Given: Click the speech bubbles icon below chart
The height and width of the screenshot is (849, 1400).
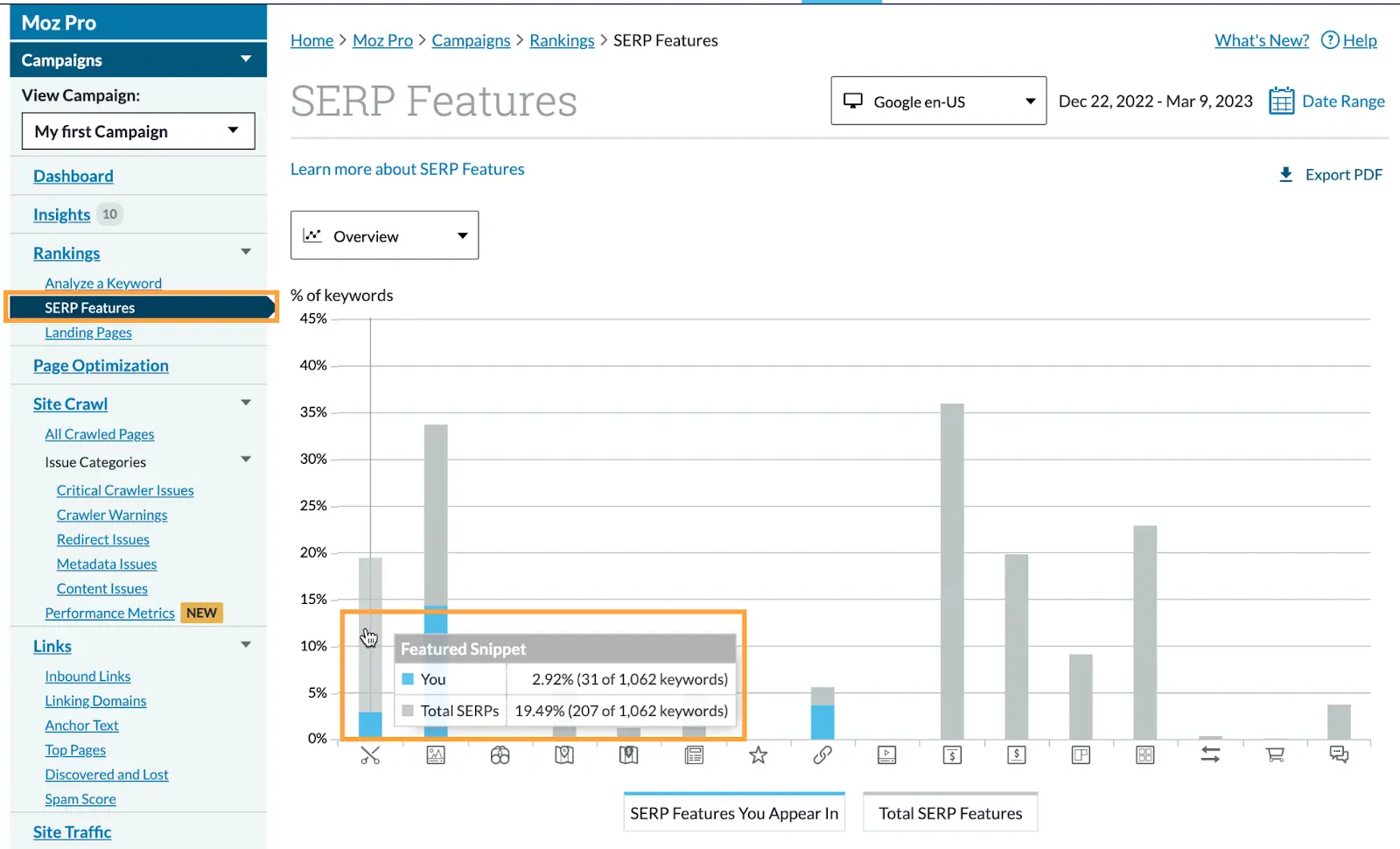Looking at the screenshot, I should coord(1339,755).
